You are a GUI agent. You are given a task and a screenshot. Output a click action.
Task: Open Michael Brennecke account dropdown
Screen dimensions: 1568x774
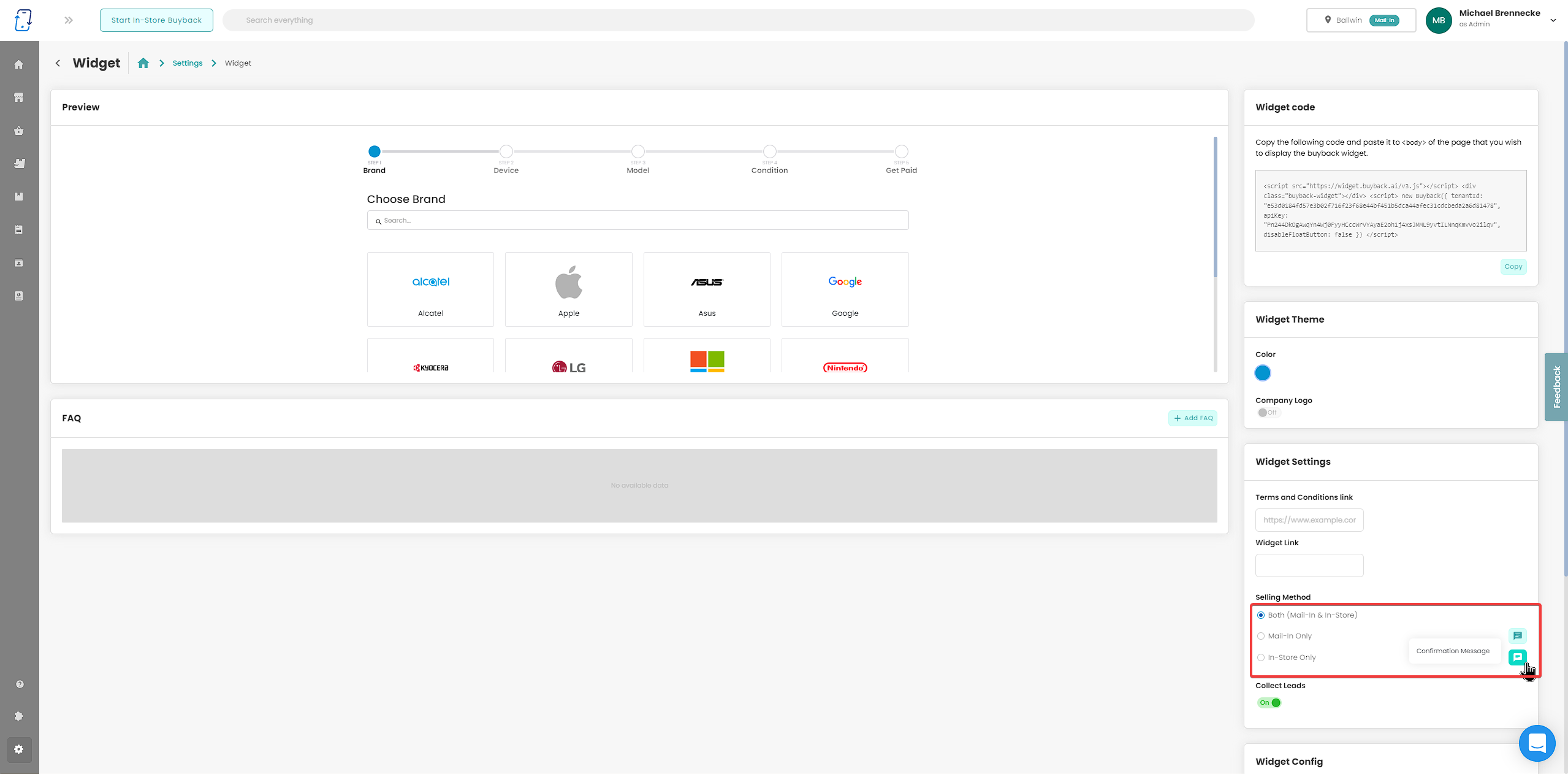coord(1553,20)
